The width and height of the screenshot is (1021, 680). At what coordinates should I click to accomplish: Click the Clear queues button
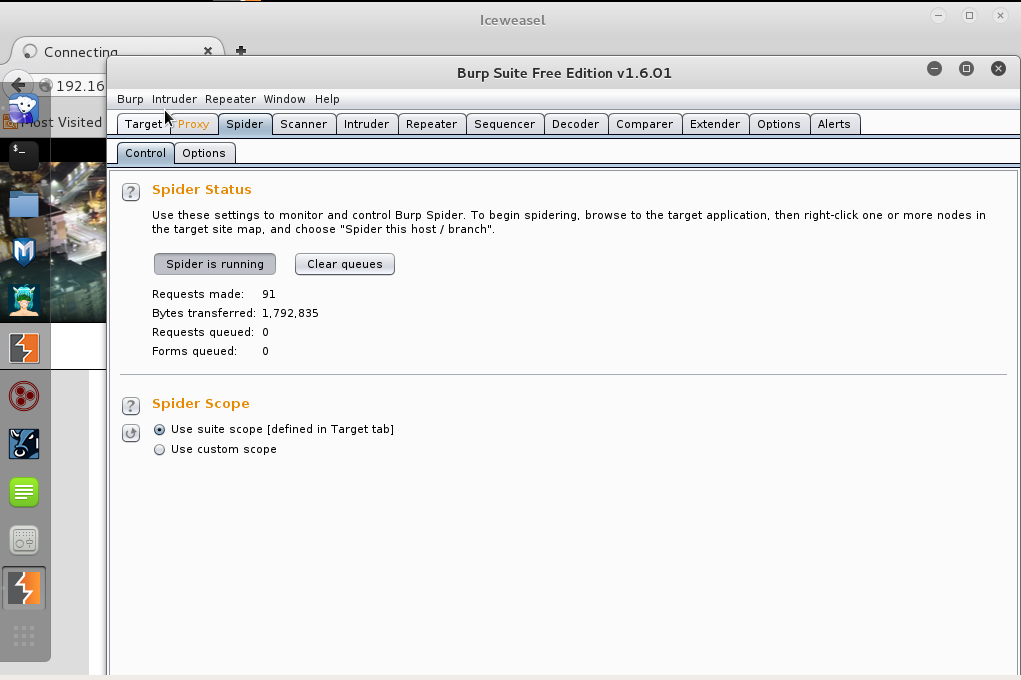pos(344,264)
